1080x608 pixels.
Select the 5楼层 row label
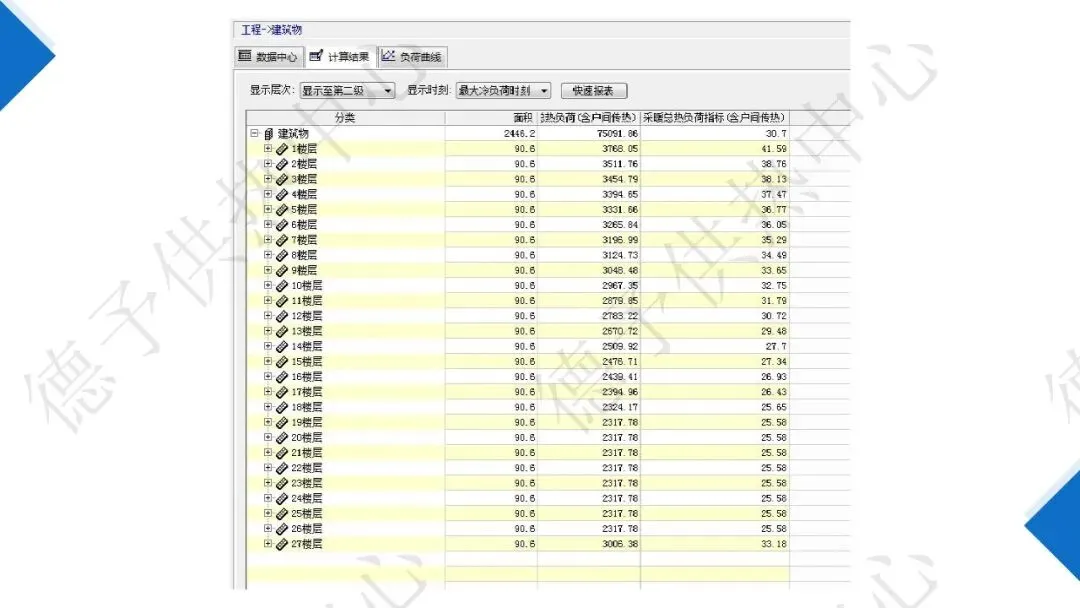click(x=304, y=209)
